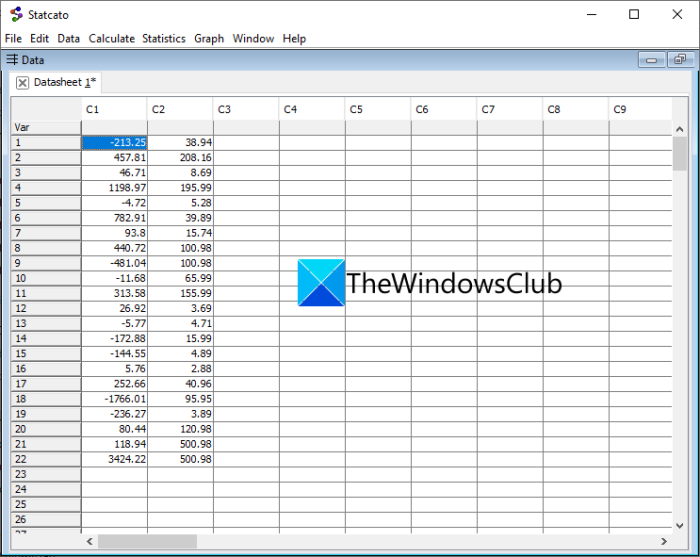Open the Statistics menu
This screenshot has height=557, width=700.
[163, 39]
